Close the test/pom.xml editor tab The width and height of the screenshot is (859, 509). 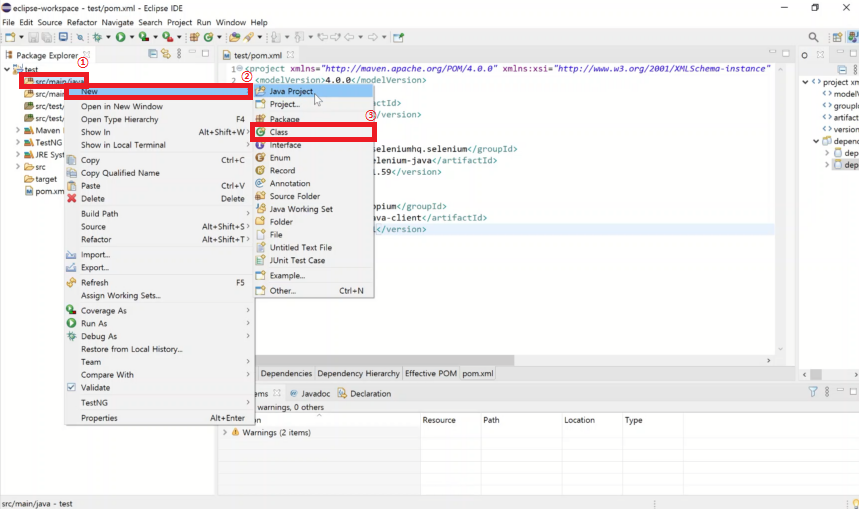click(290, 55)
